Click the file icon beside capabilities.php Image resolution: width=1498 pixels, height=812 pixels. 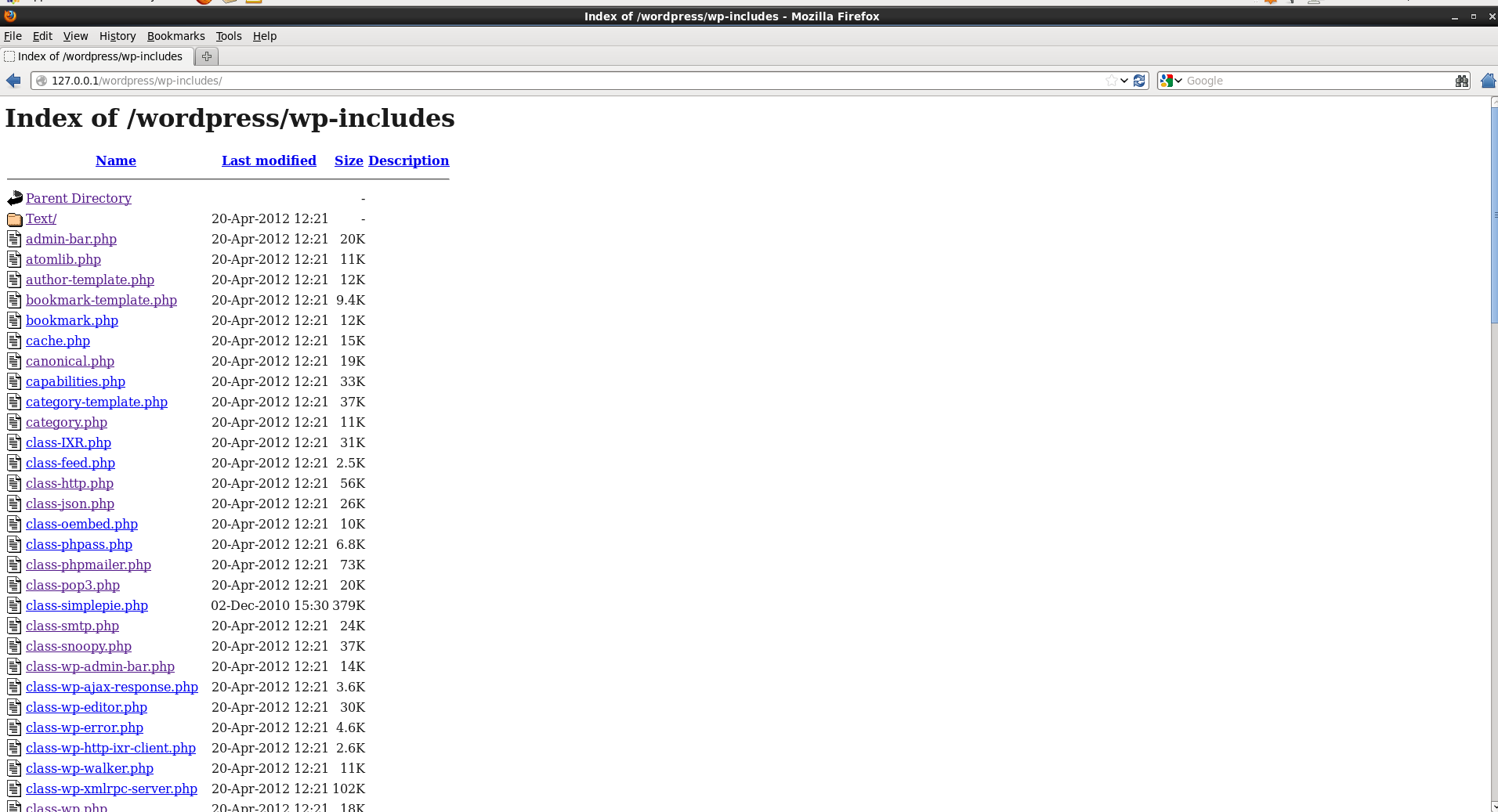(x=14, y=381)
